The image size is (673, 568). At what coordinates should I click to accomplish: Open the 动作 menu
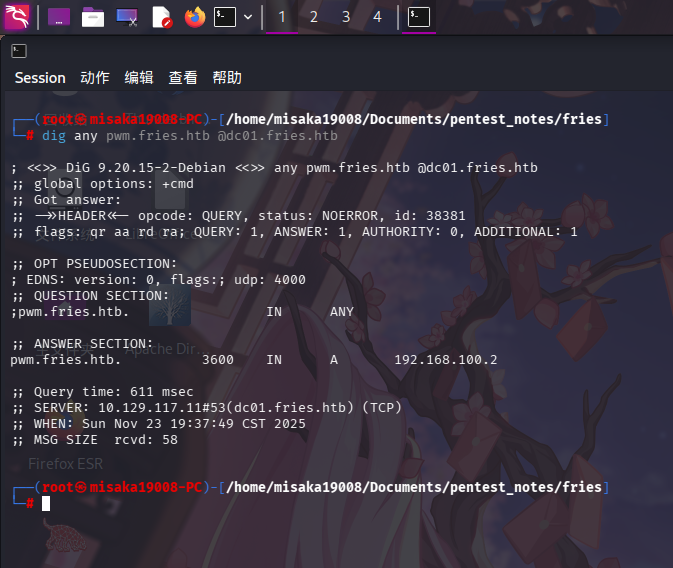tap(95, 78)
